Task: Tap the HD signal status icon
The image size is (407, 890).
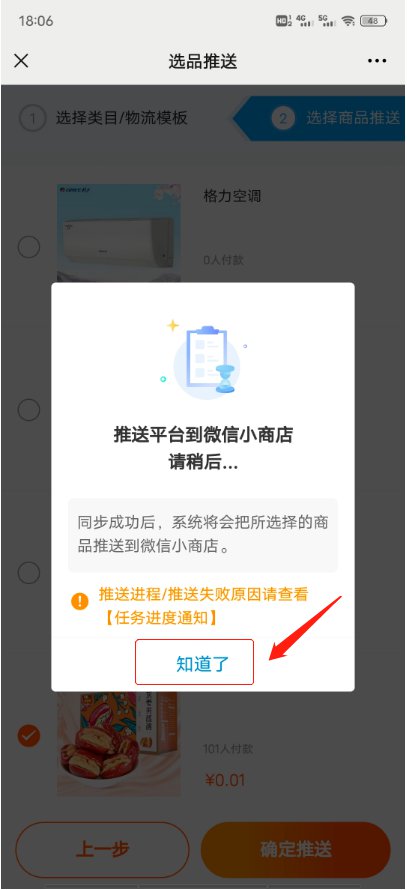Action: pos(283,21)
